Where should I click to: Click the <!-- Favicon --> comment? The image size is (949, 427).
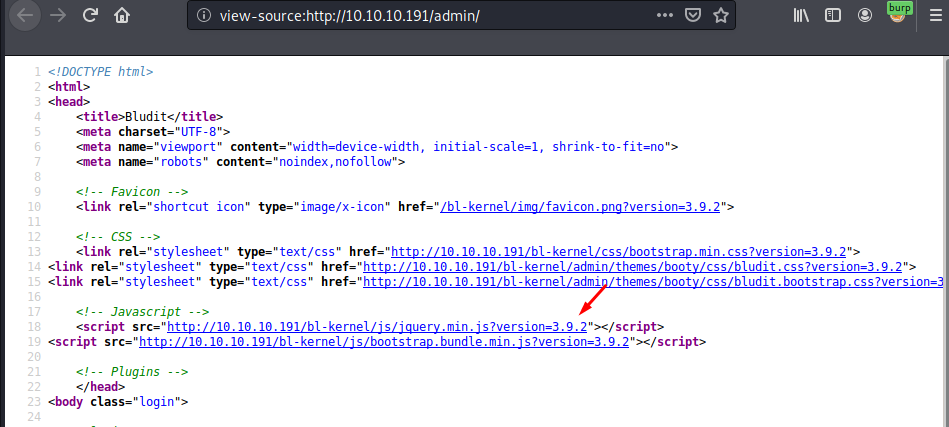coord(133,192)
